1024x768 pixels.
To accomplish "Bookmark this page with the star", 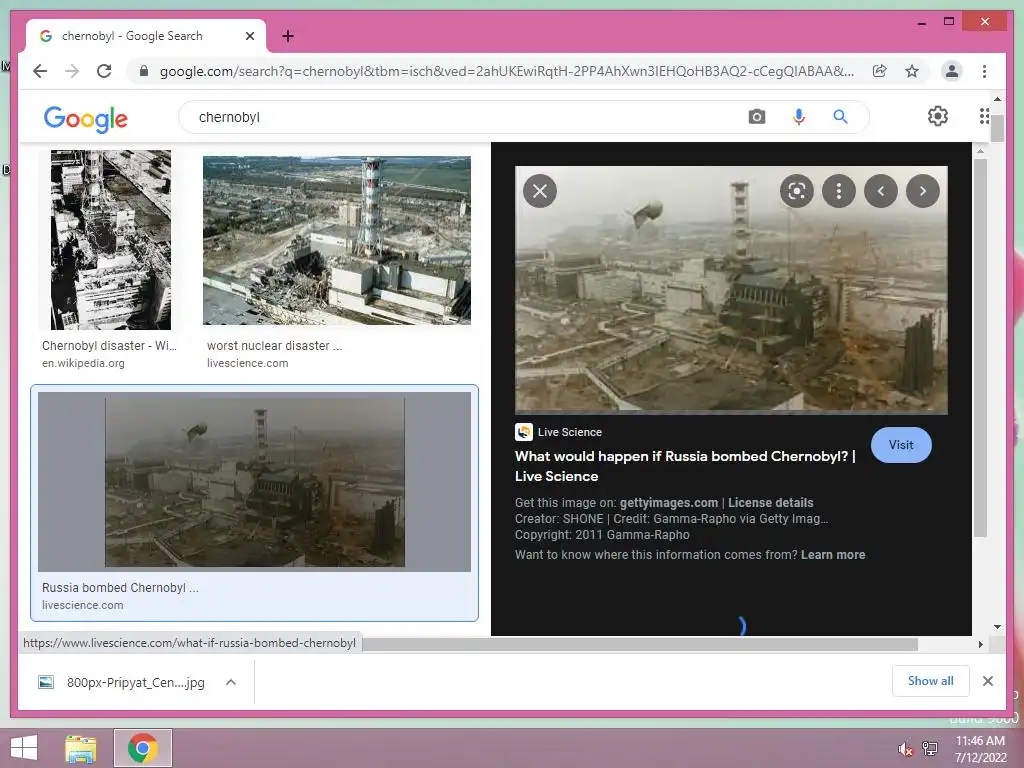I will (x=912, y=71).
